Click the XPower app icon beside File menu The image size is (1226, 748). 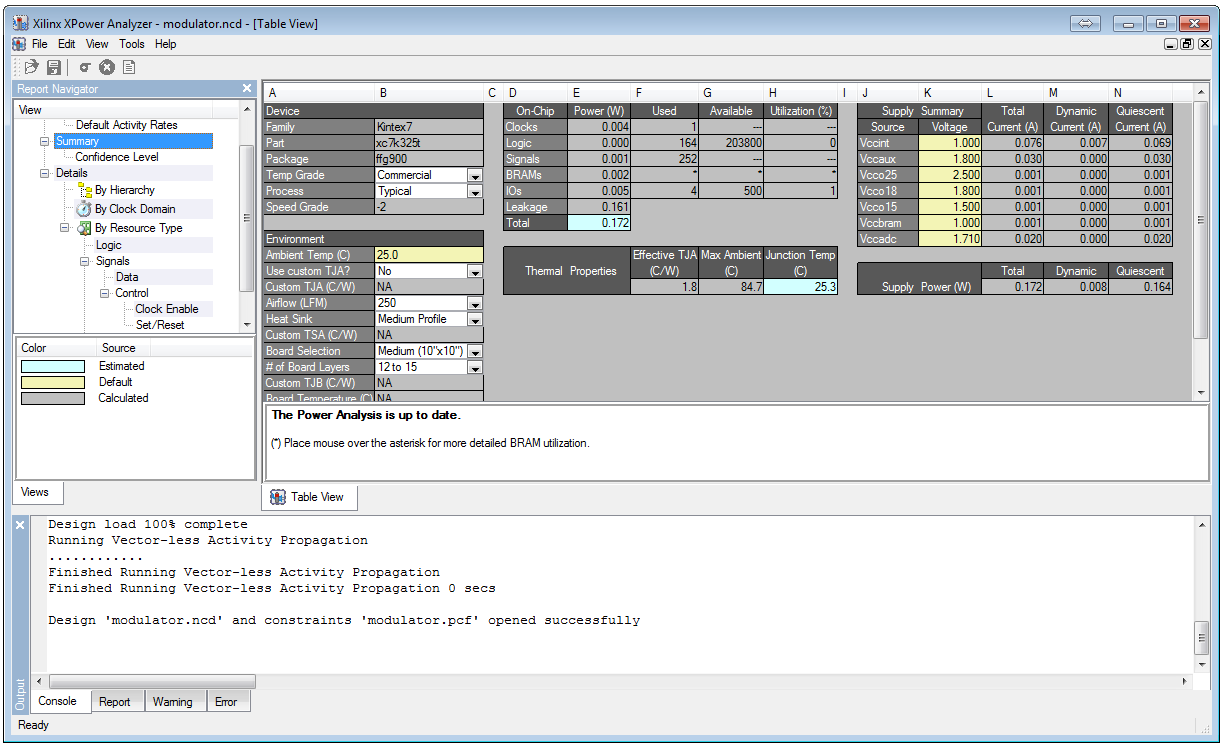pyautogui.click(x=19, y=44)
